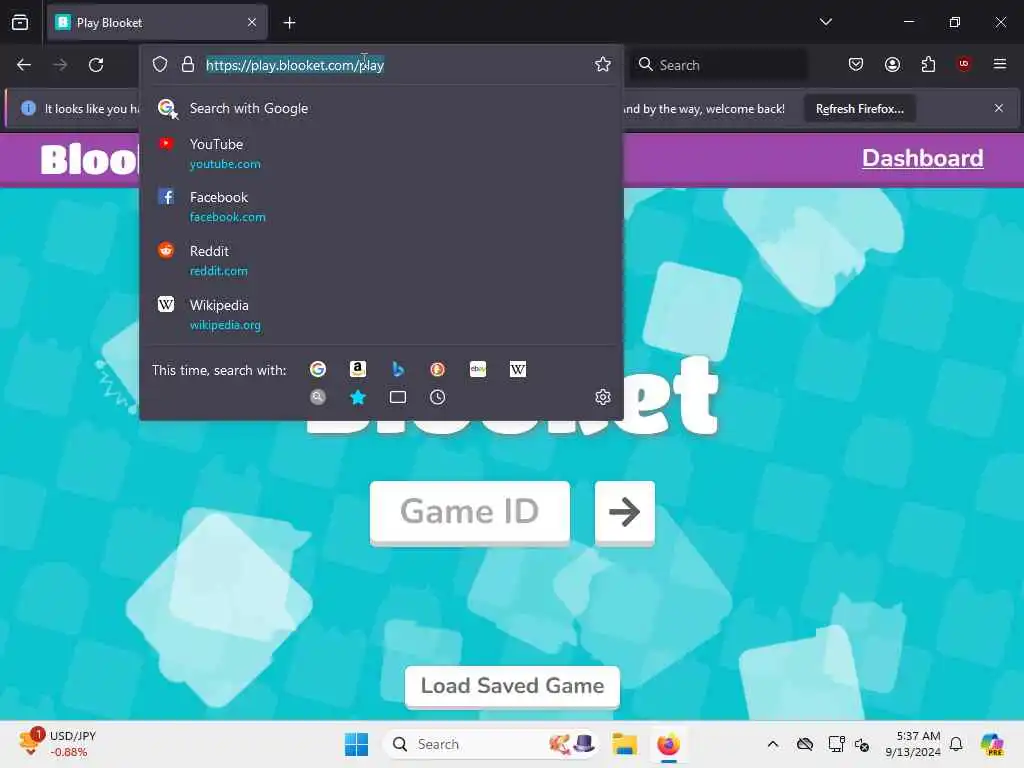Click Refresh Firefox button
The height and width of the screenshot is (768, 1024).
coord(859,109)
